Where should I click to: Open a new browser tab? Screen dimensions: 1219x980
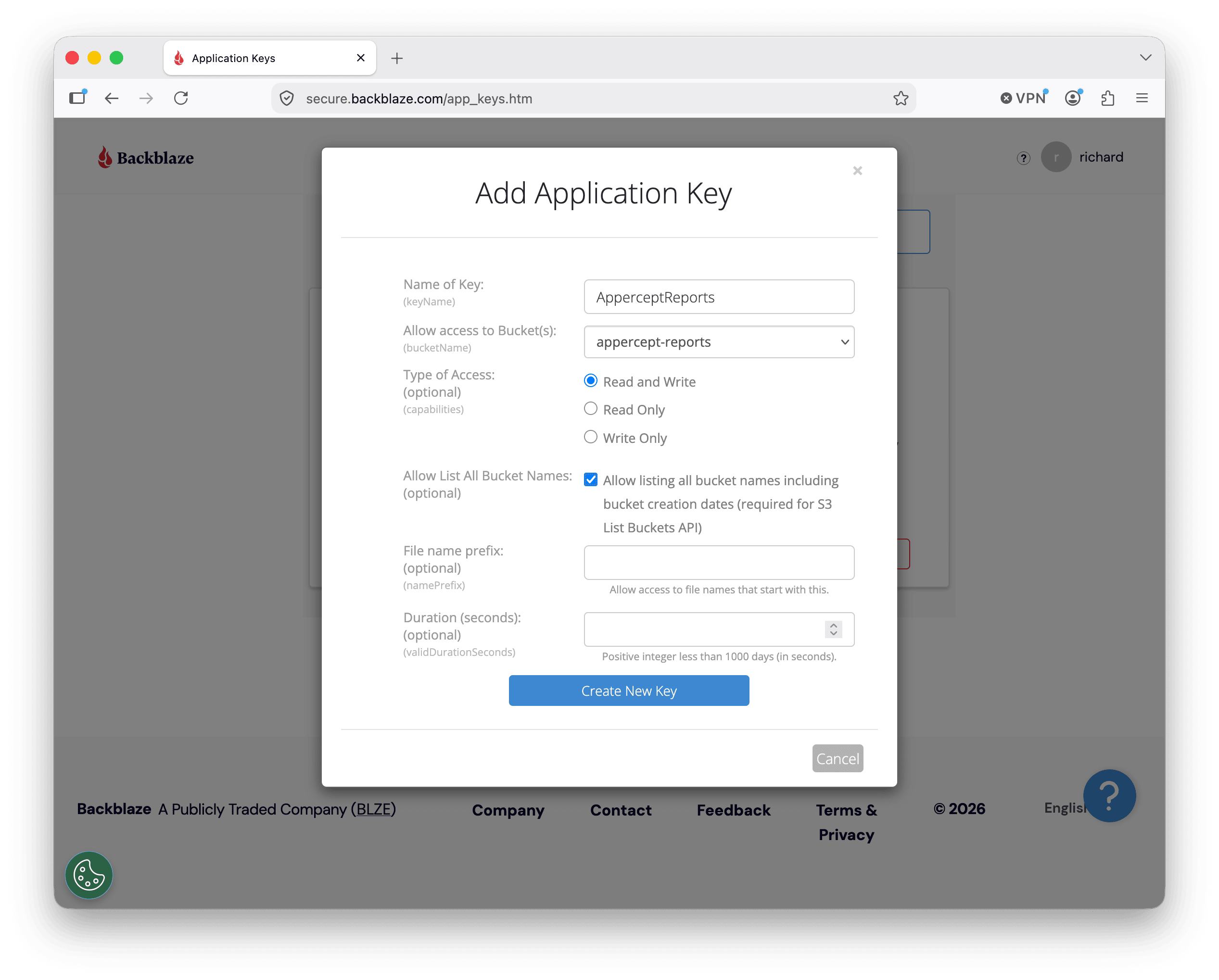397,58
